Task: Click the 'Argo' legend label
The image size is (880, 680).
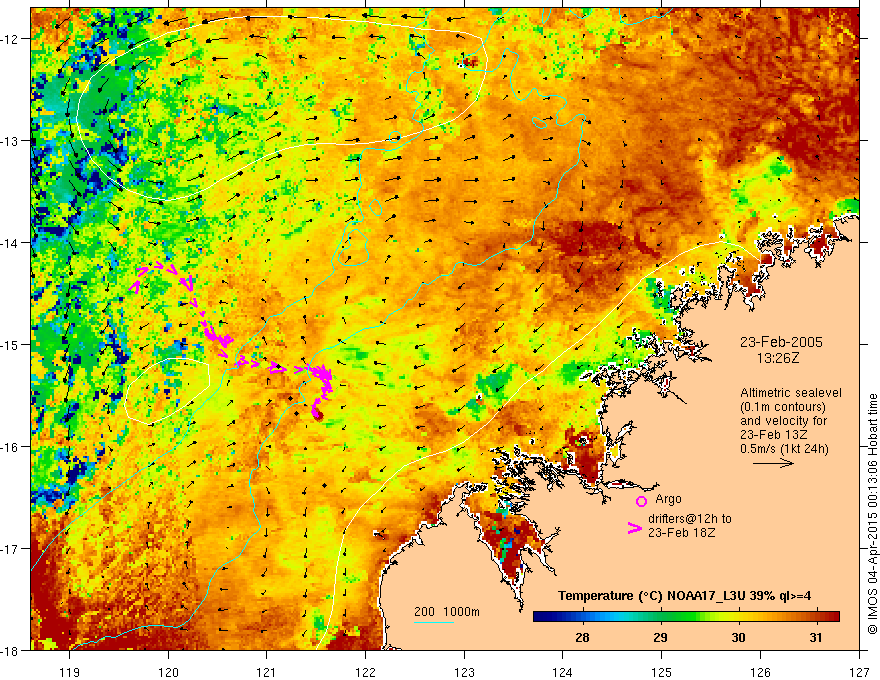Action: point(668,499)
